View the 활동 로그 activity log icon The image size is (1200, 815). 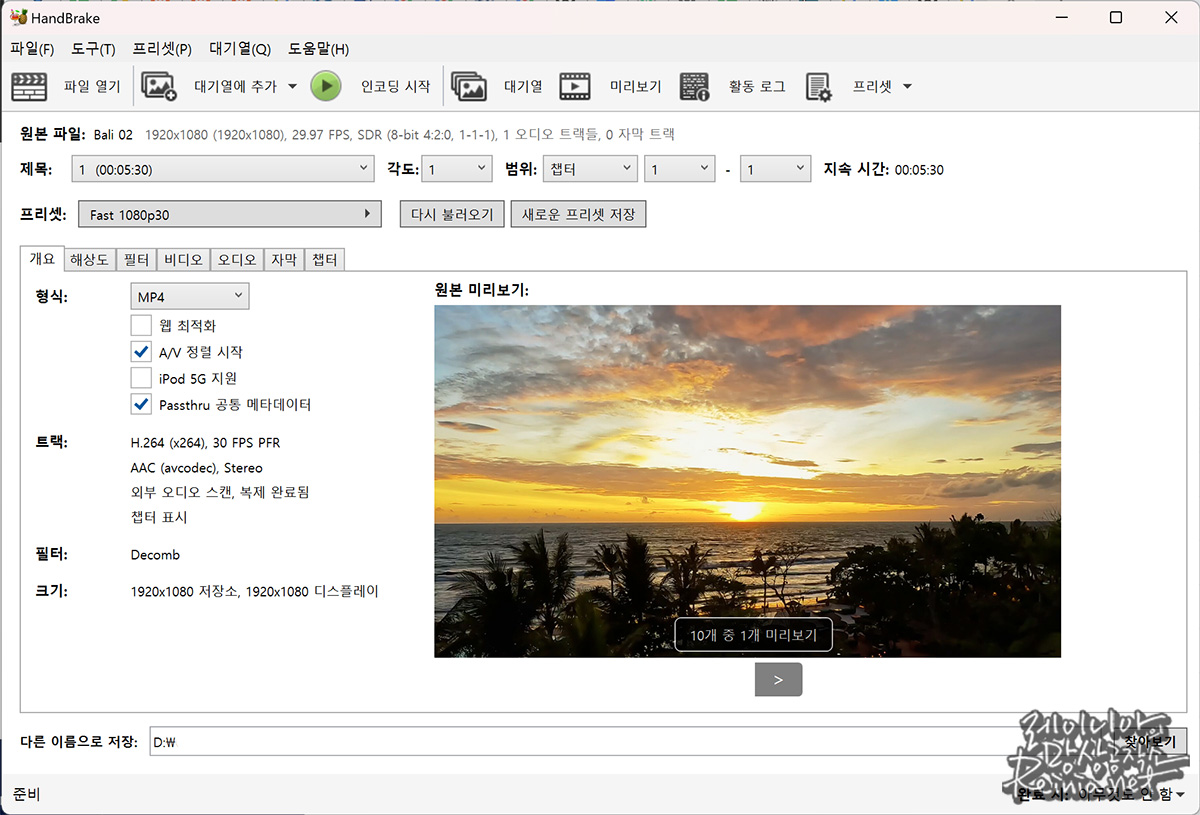tap(695, 86)
